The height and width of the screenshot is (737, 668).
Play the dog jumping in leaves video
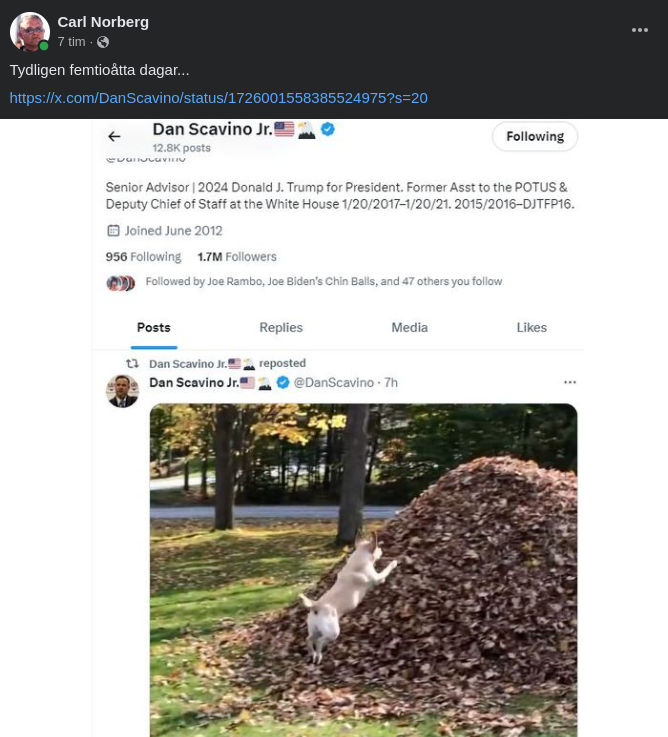pyautogui.click(x=363, y=570)
